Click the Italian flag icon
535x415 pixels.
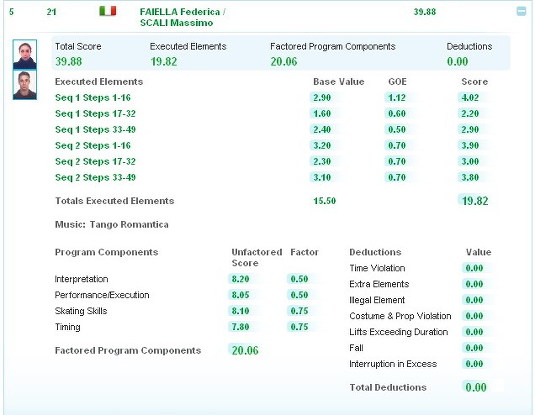(x=107, y=11)
